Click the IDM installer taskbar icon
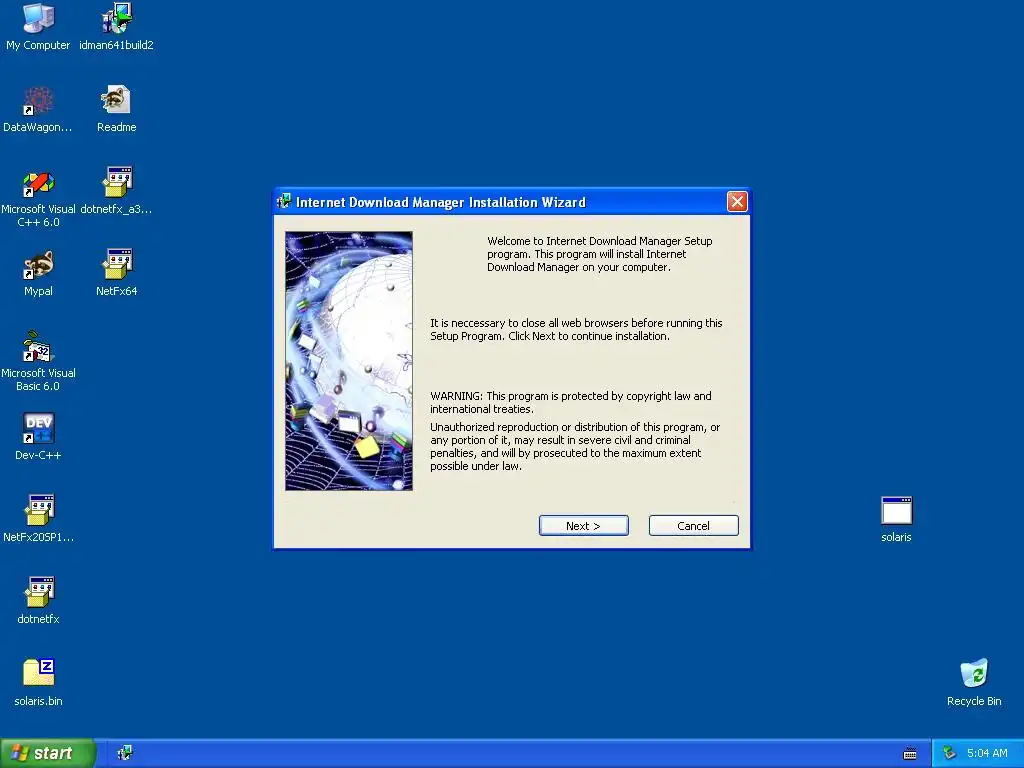Image resolution: width=1024 pixels, height=768 pixels. coord(125,753)
